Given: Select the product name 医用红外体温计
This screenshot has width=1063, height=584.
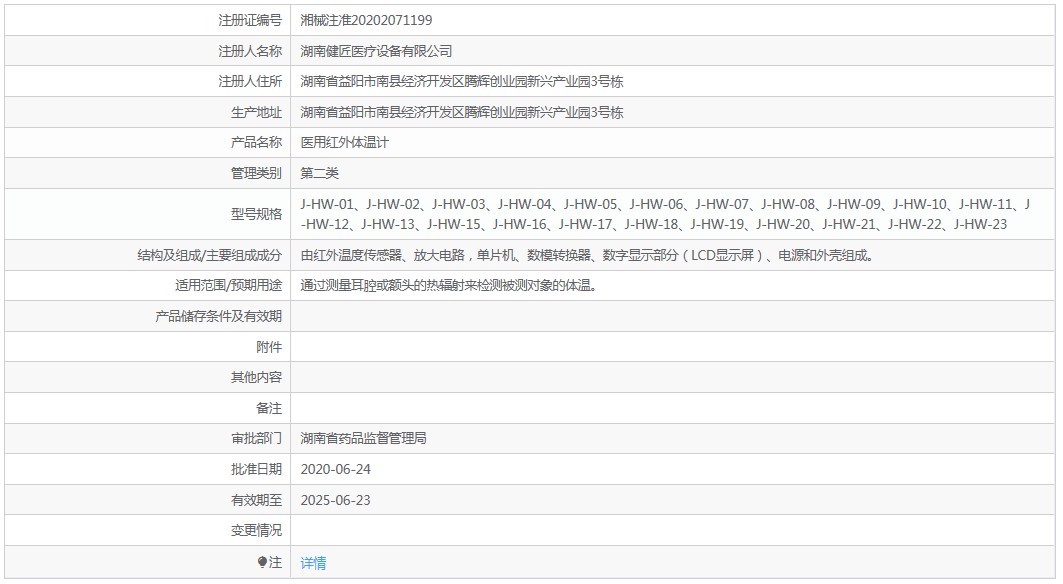Looking at the screenshot, I should pyautogui.click(x=344, y=142).
